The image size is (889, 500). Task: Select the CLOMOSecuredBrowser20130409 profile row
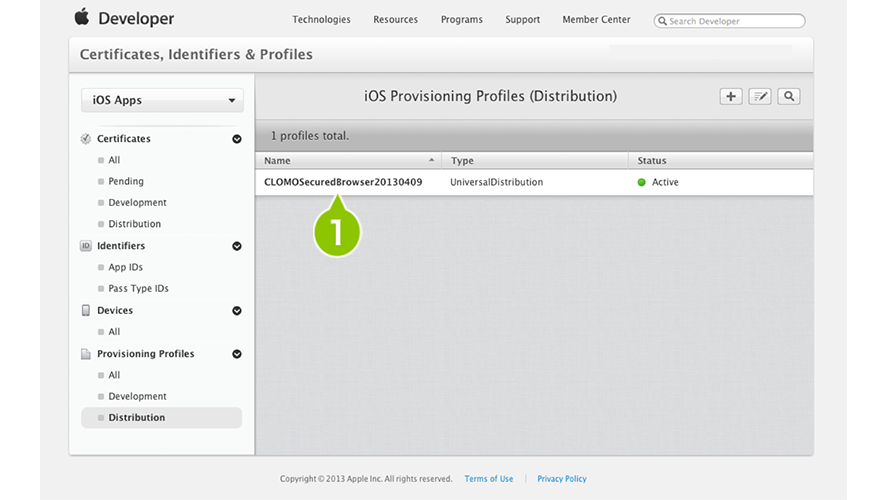pos(534,183)
